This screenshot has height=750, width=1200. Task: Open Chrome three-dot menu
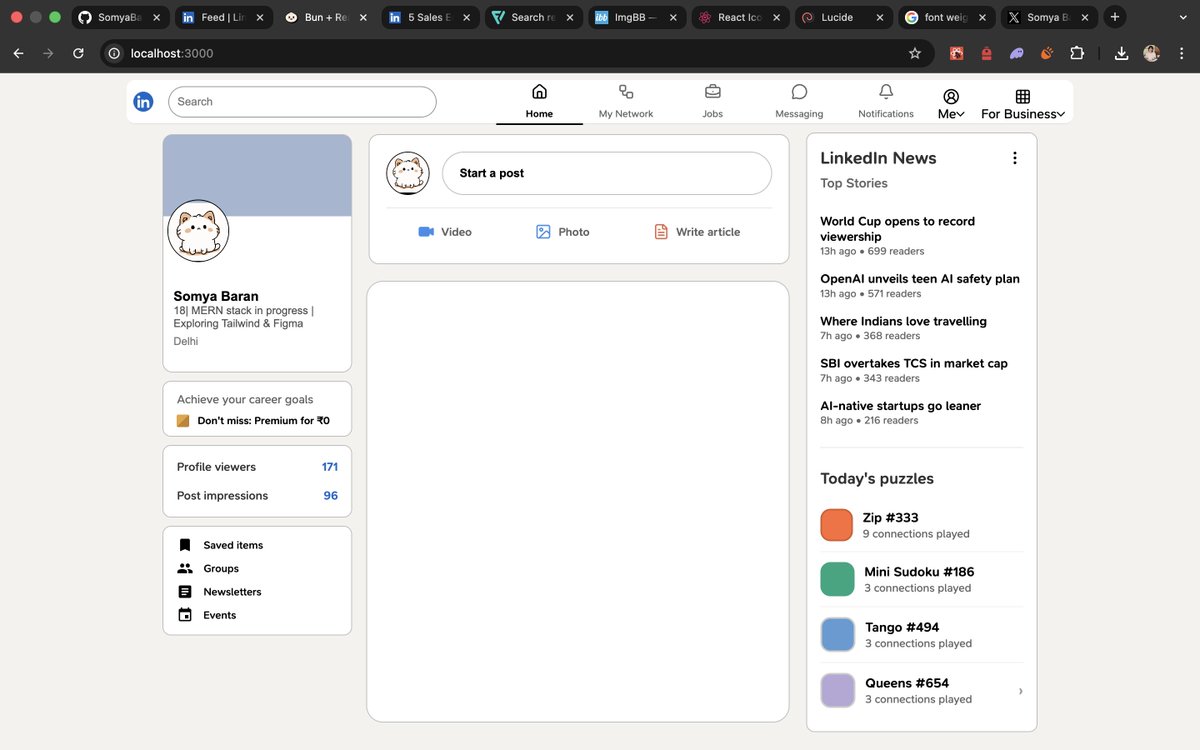1181,53
